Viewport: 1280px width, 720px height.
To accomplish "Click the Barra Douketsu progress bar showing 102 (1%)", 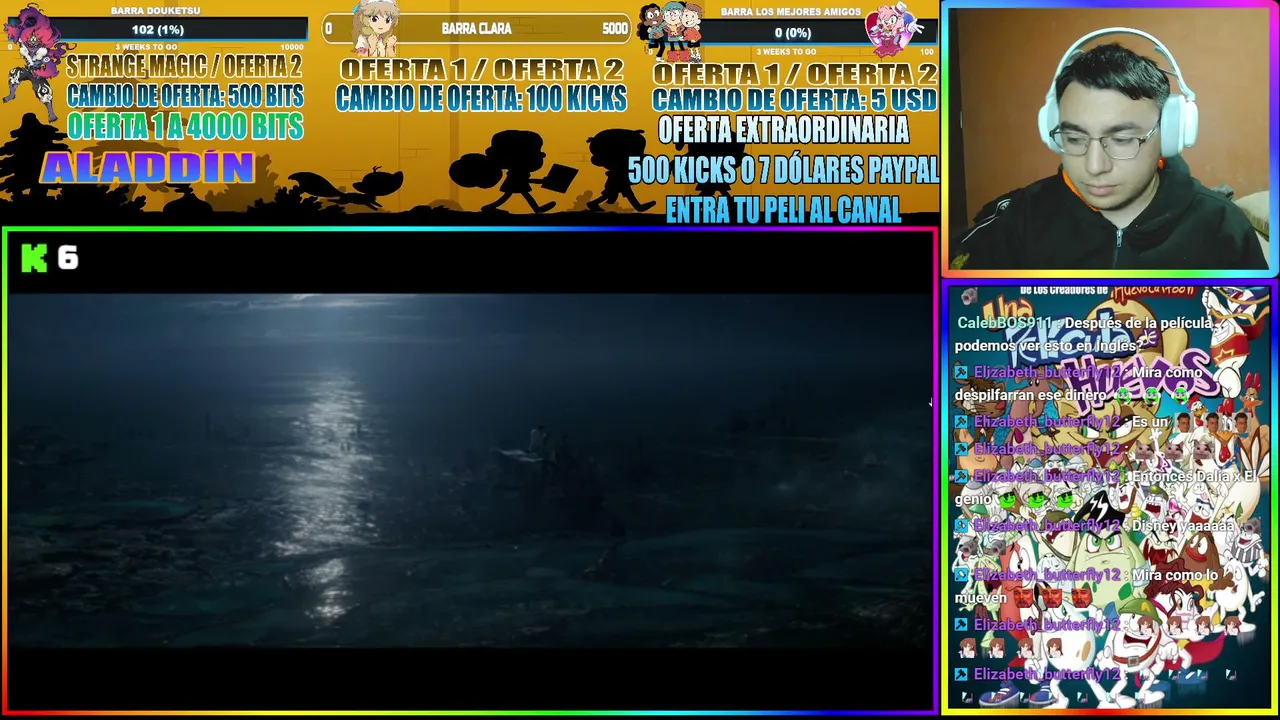I will 157,30.
